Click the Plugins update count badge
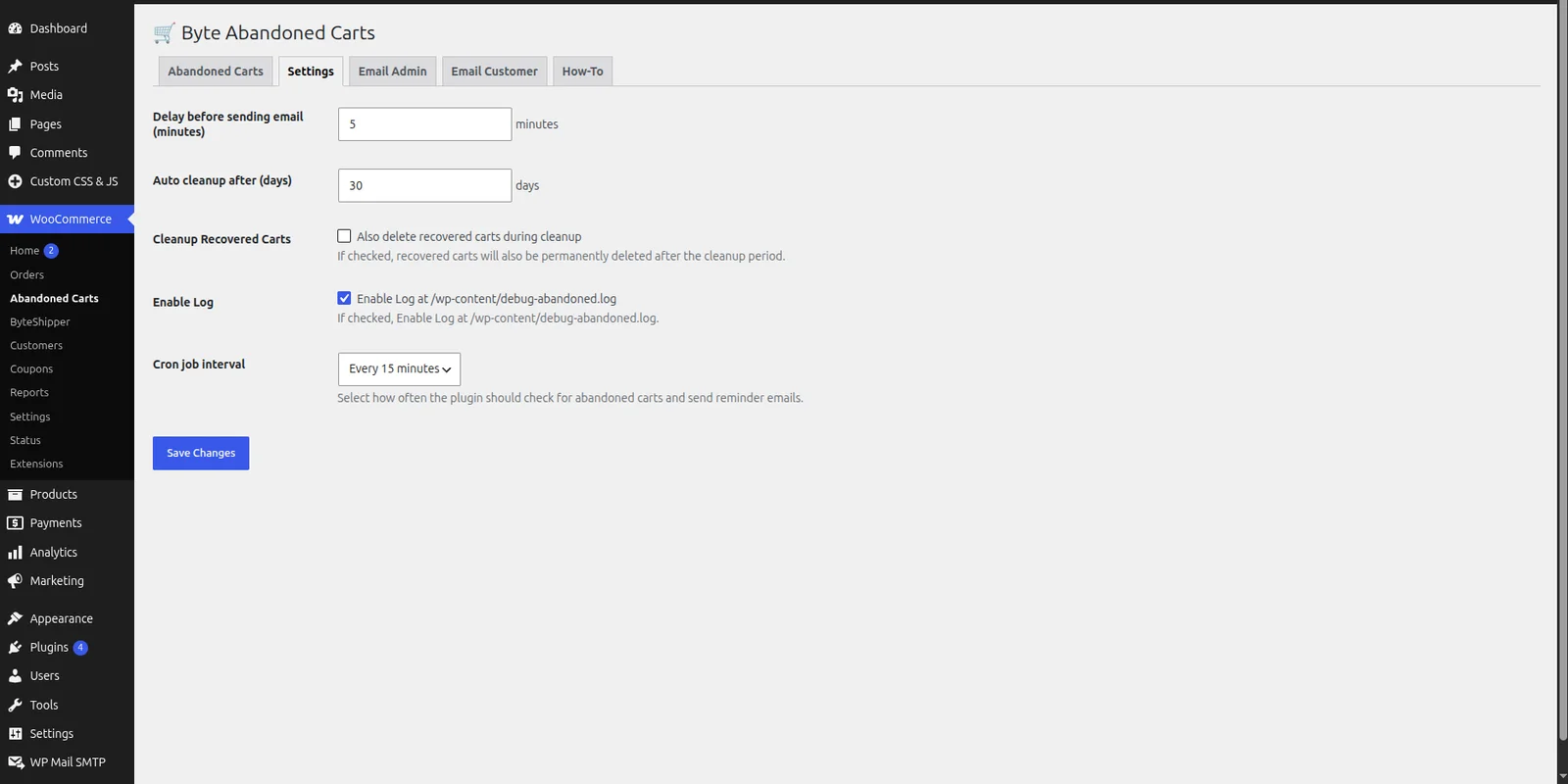The width and height of the screenshot is (1568, 784). tap(80, 648)
